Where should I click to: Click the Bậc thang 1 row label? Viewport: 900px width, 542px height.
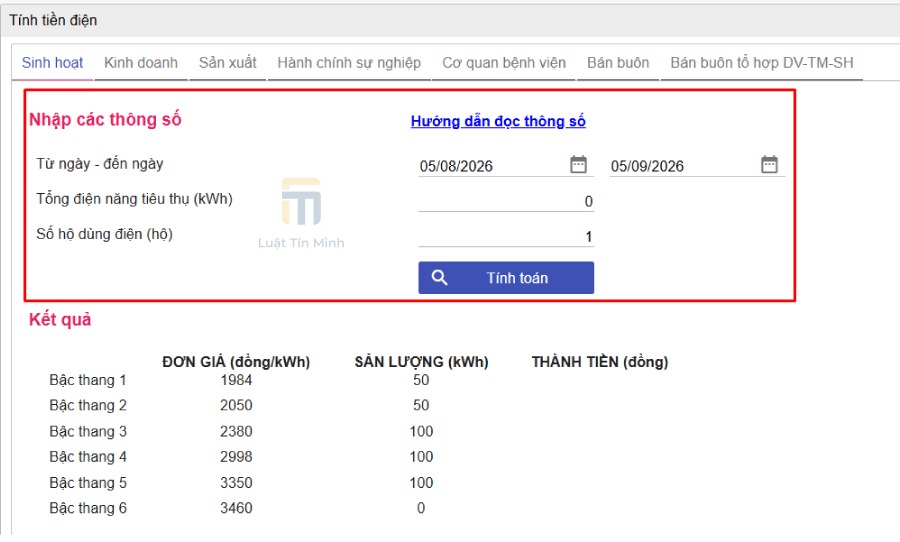click(88, 380)
